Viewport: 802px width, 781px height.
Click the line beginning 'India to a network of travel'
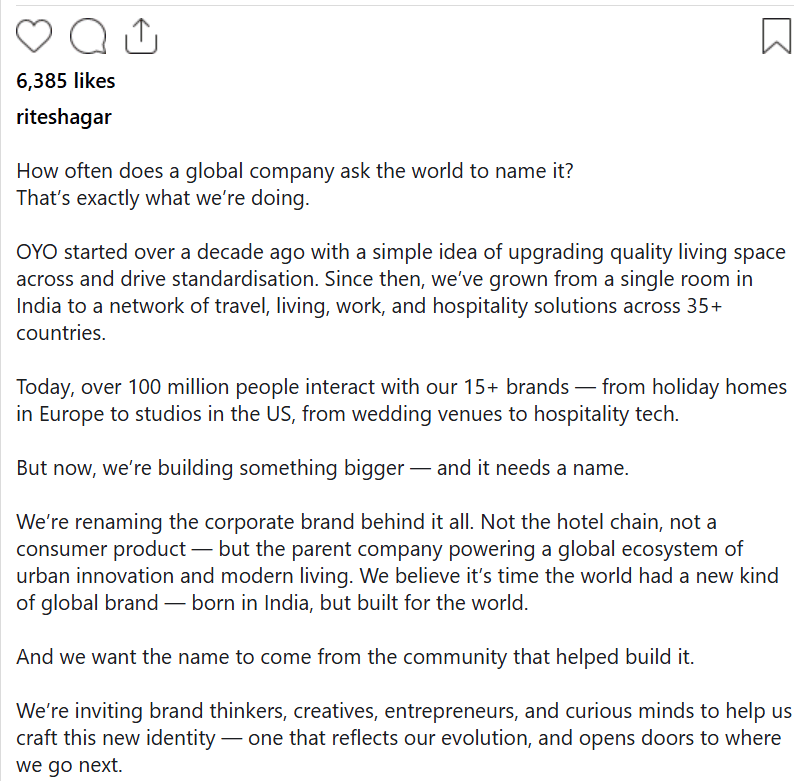(369, 306)
